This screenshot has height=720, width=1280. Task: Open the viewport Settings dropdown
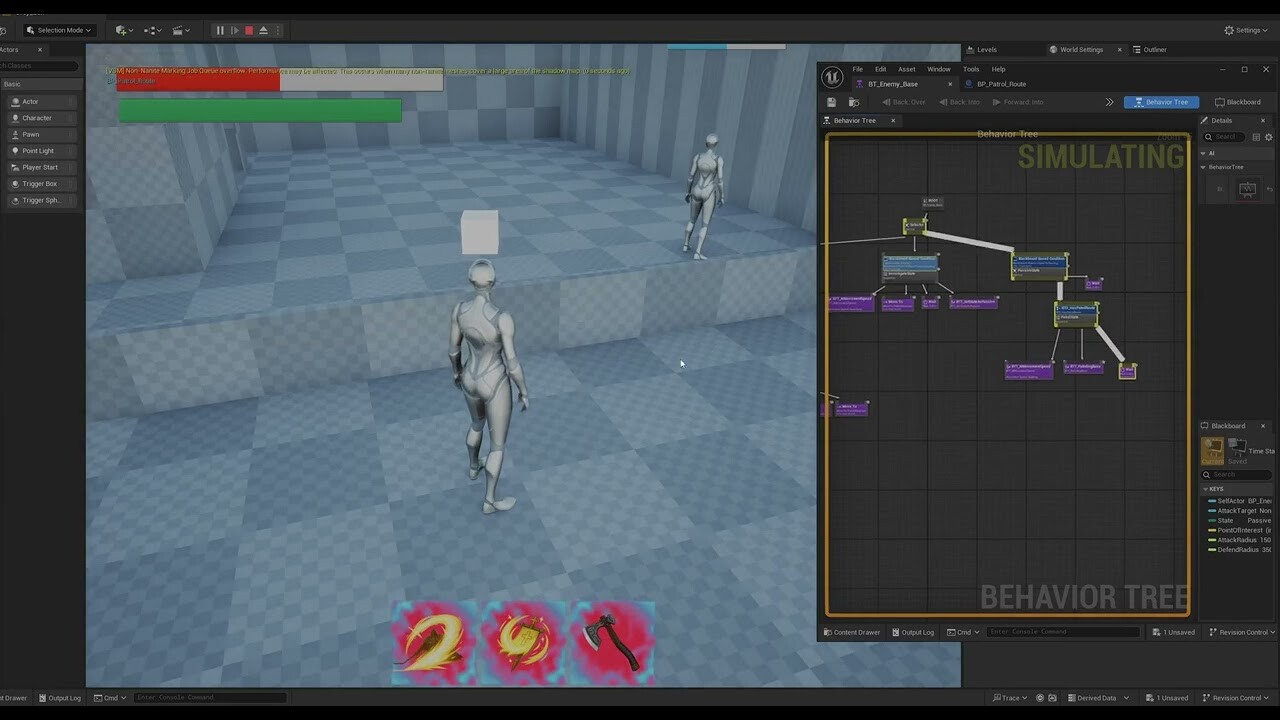coord(1247,29)
